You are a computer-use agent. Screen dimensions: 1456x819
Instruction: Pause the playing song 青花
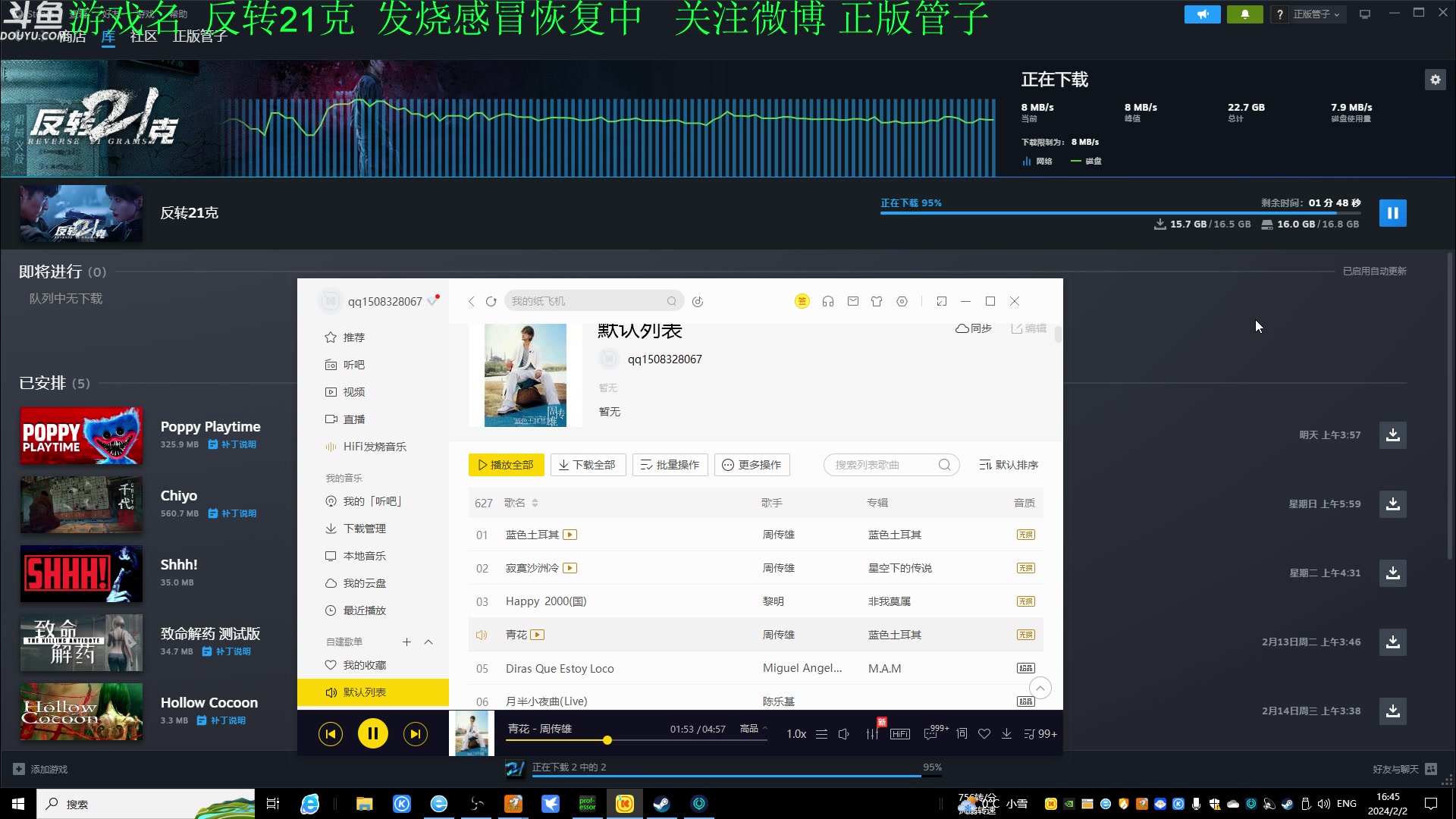coord(373,733)
